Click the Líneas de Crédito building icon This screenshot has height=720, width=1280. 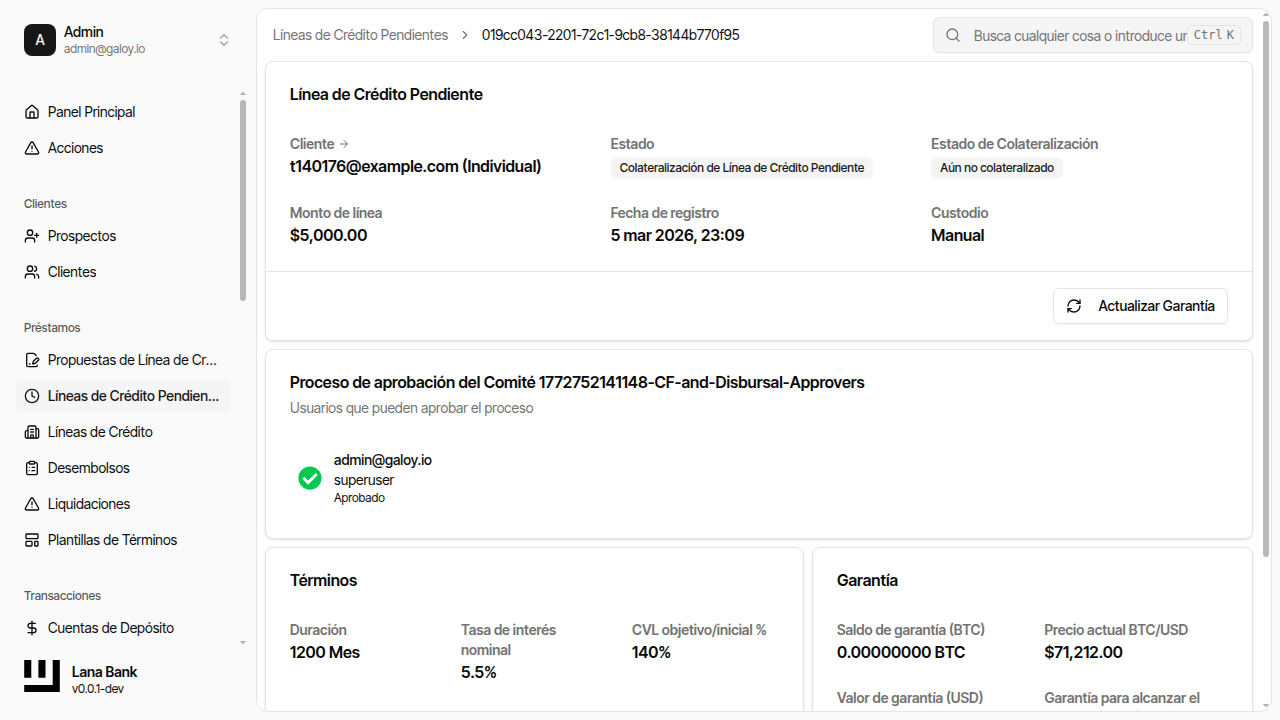32,432
